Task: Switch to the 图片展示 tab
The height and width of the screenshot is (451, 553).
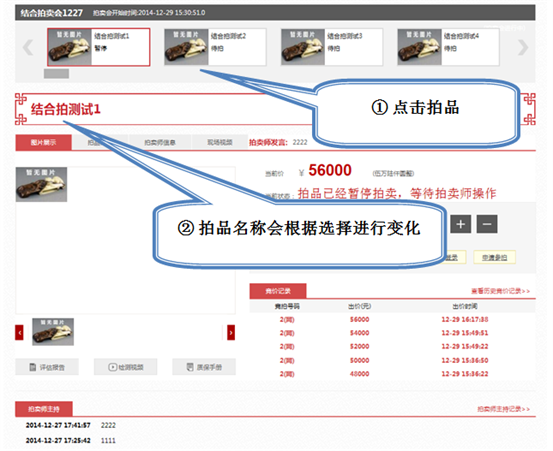Action: [x=43, y=142]
